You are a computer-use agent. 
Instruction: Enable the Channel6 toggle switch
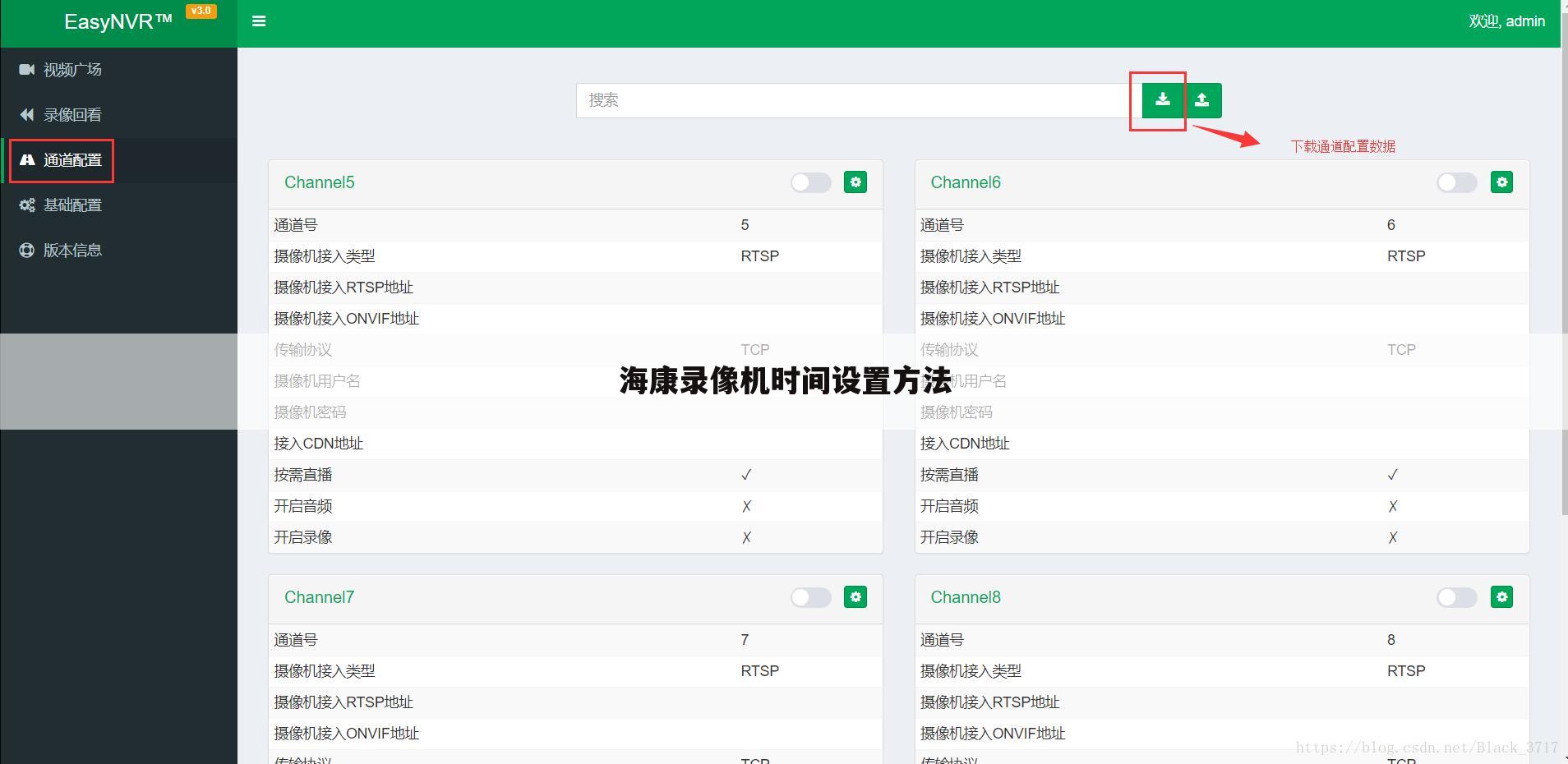(x=1457, y=182)
